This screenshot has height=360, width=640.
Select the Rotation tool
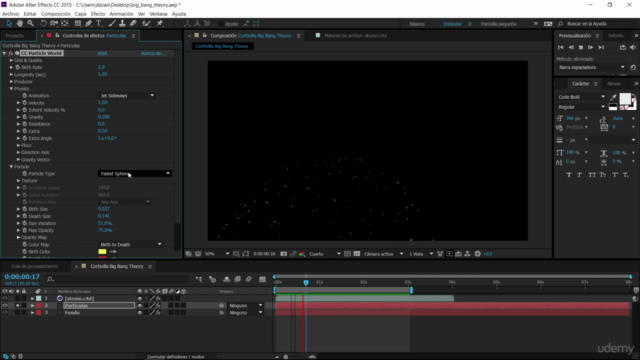point(43,24)
